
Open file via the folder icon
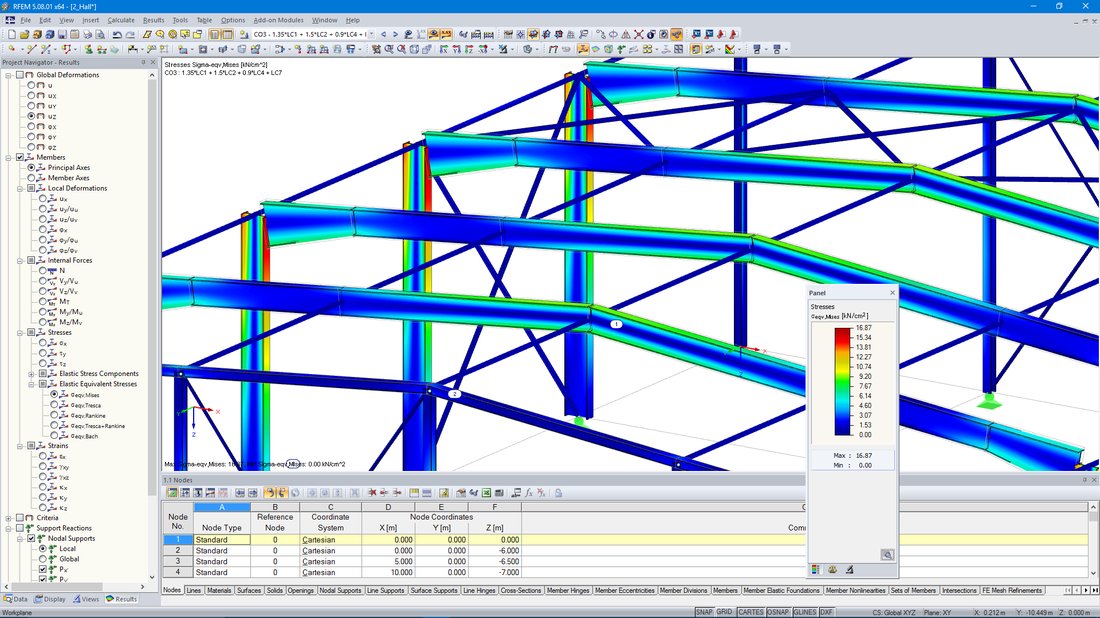coord(24,34)
